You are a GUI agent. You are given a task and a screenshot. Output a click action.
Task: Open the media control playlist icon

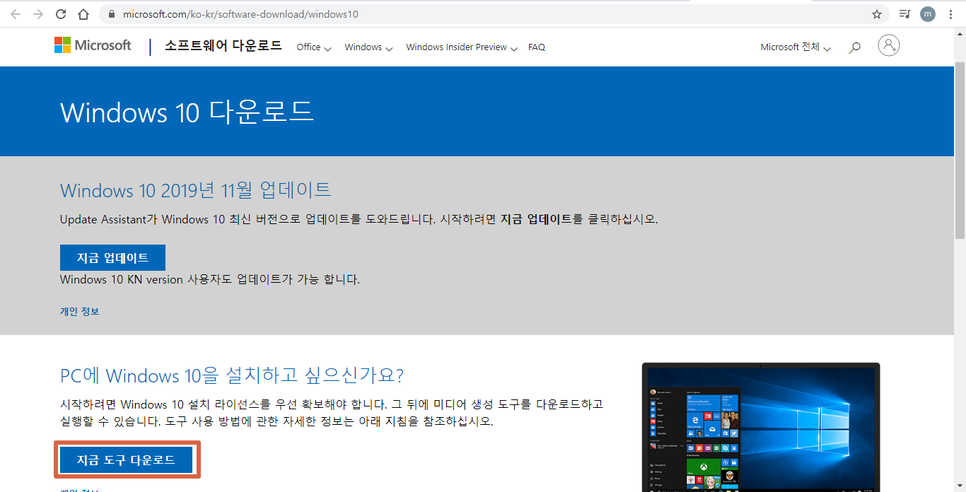click(904, 14)
